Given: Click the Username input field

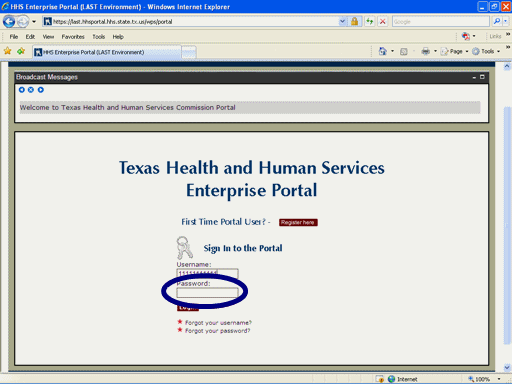Looking at the screenshot, I should (207, 274).
